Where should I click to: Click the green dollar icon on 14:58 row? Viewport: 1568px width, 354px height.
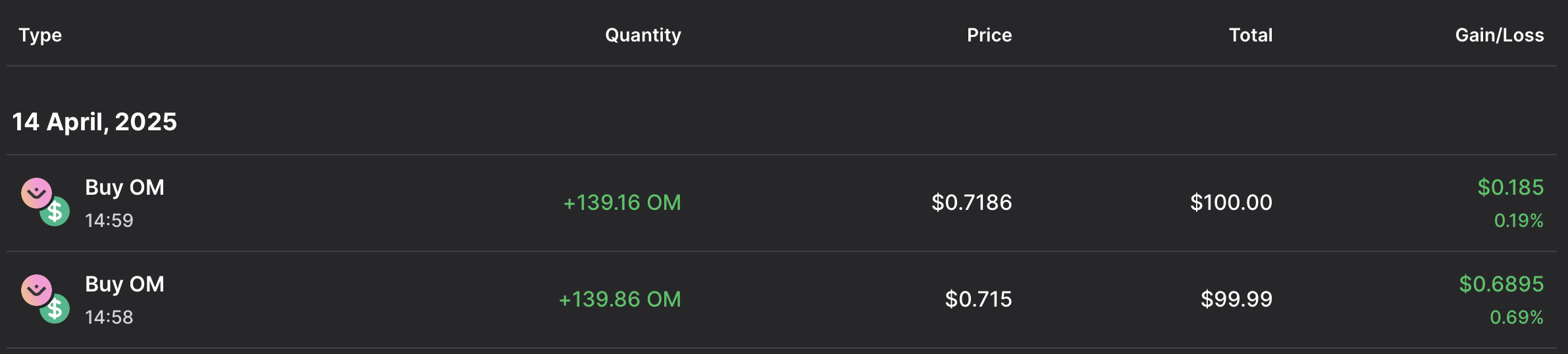57,309
